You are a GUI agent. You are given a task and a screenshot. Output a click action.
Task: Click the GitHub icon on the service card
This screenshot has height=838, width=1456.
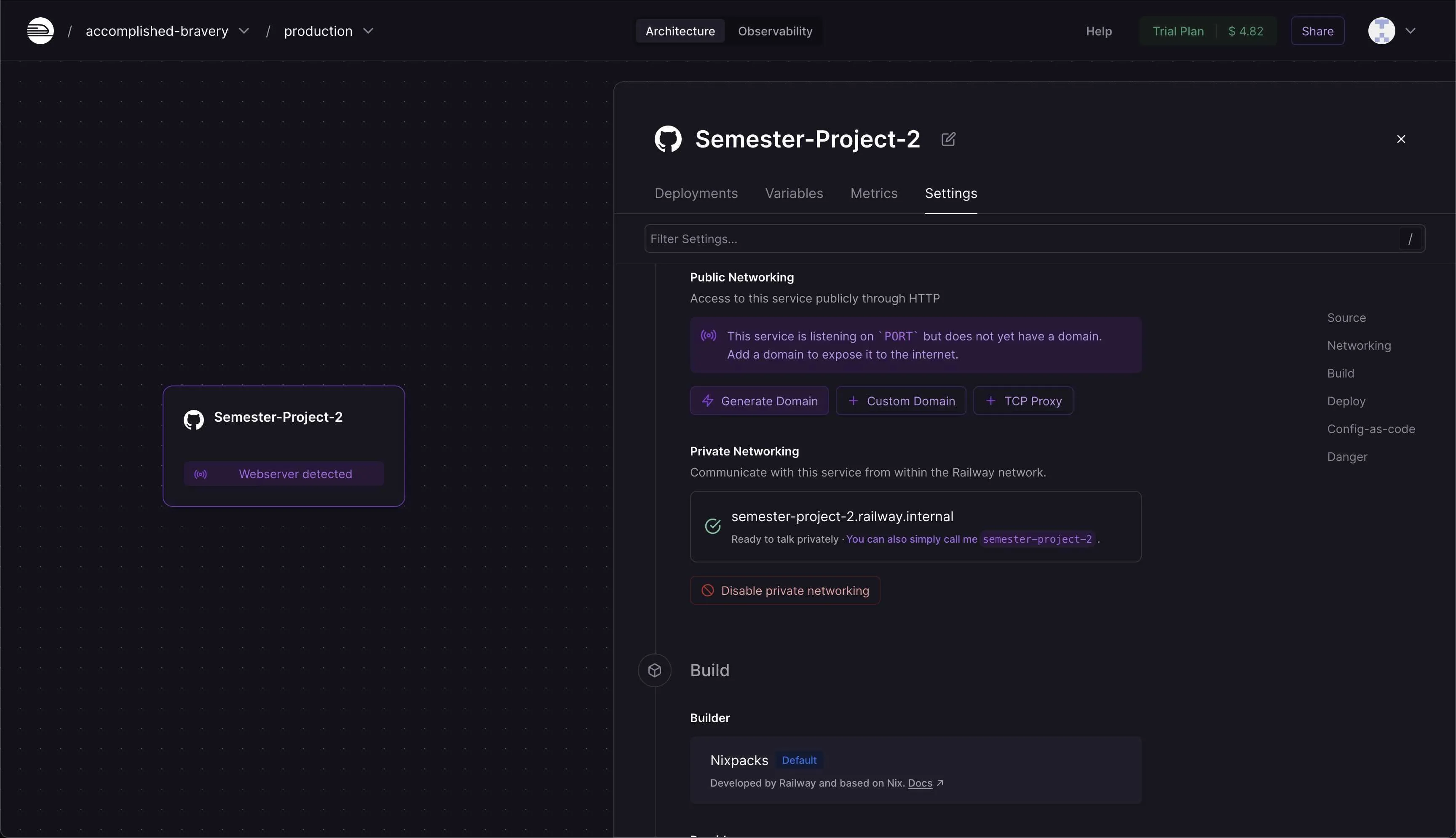coord(193,420)
